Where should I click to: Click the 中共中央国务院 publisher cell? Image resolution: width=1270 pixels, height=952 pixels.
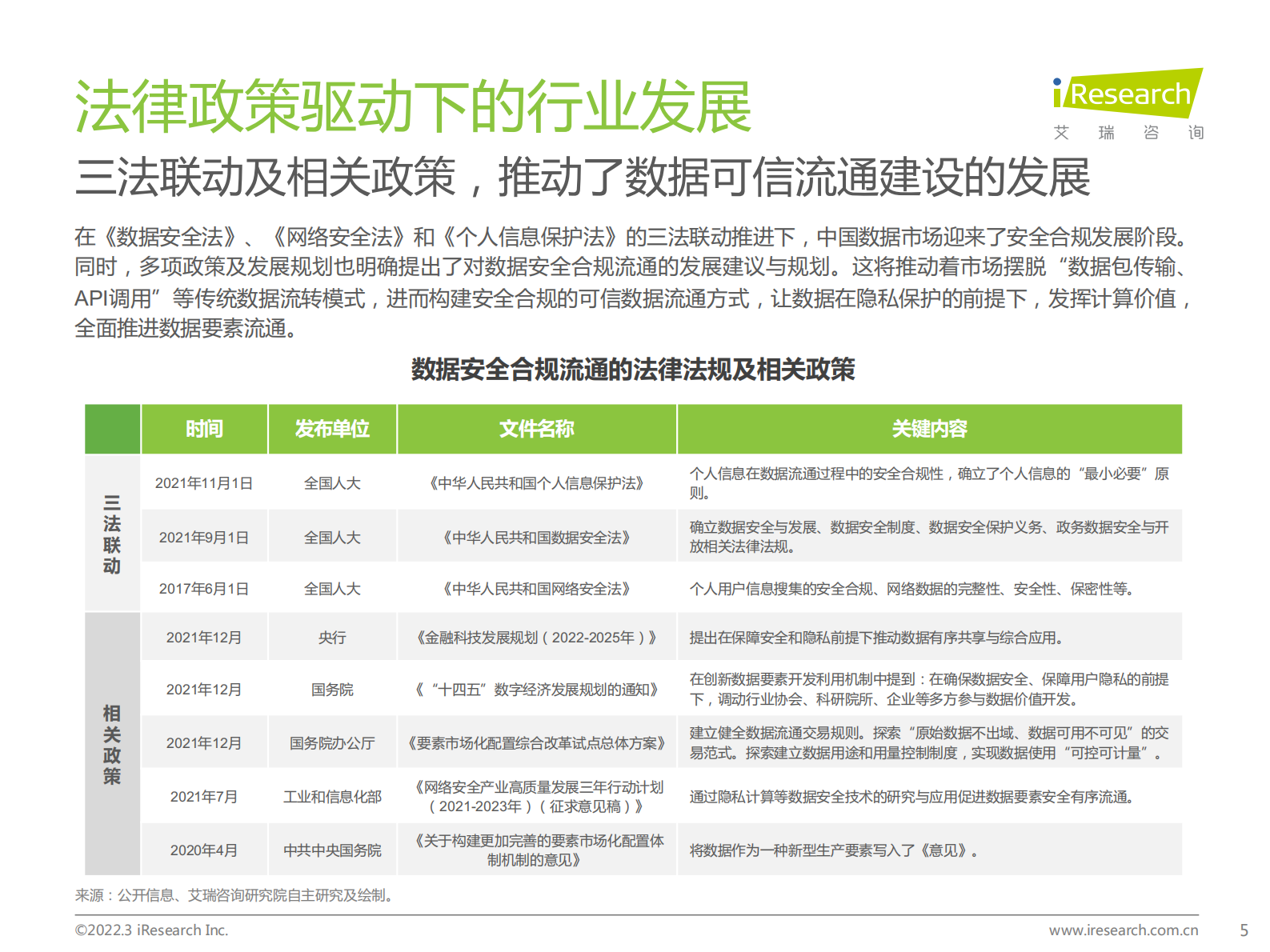click(x=332, y=850)
